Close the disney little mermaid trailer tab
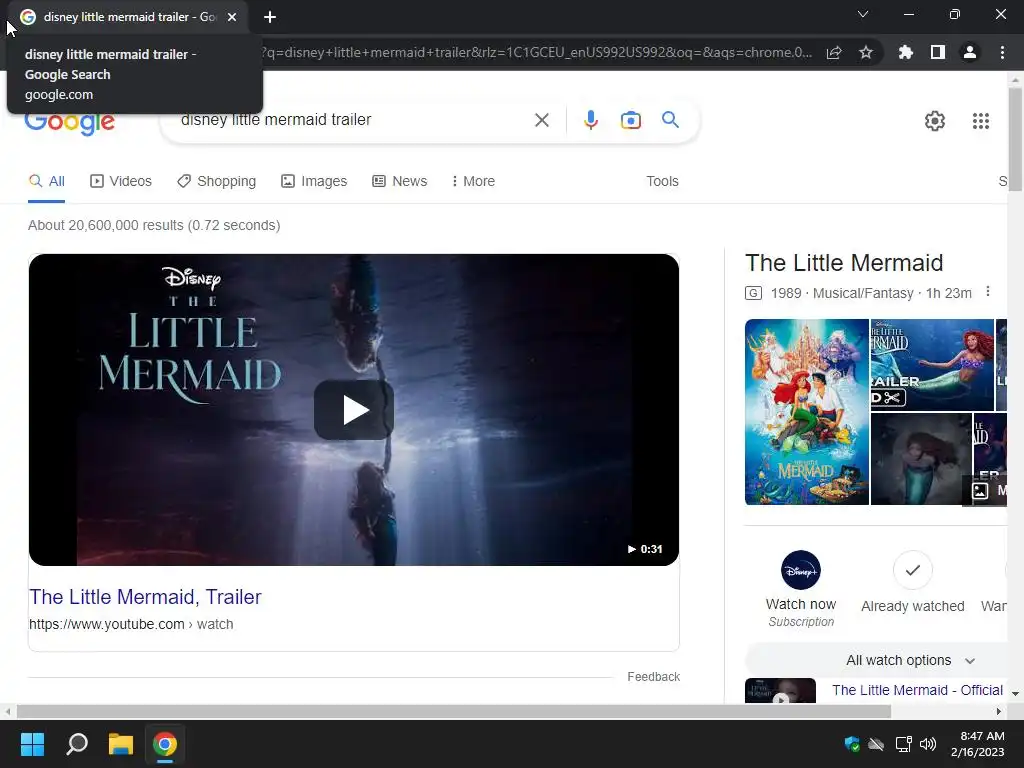This screenshot has height=768, width=1024. [232, 17]
